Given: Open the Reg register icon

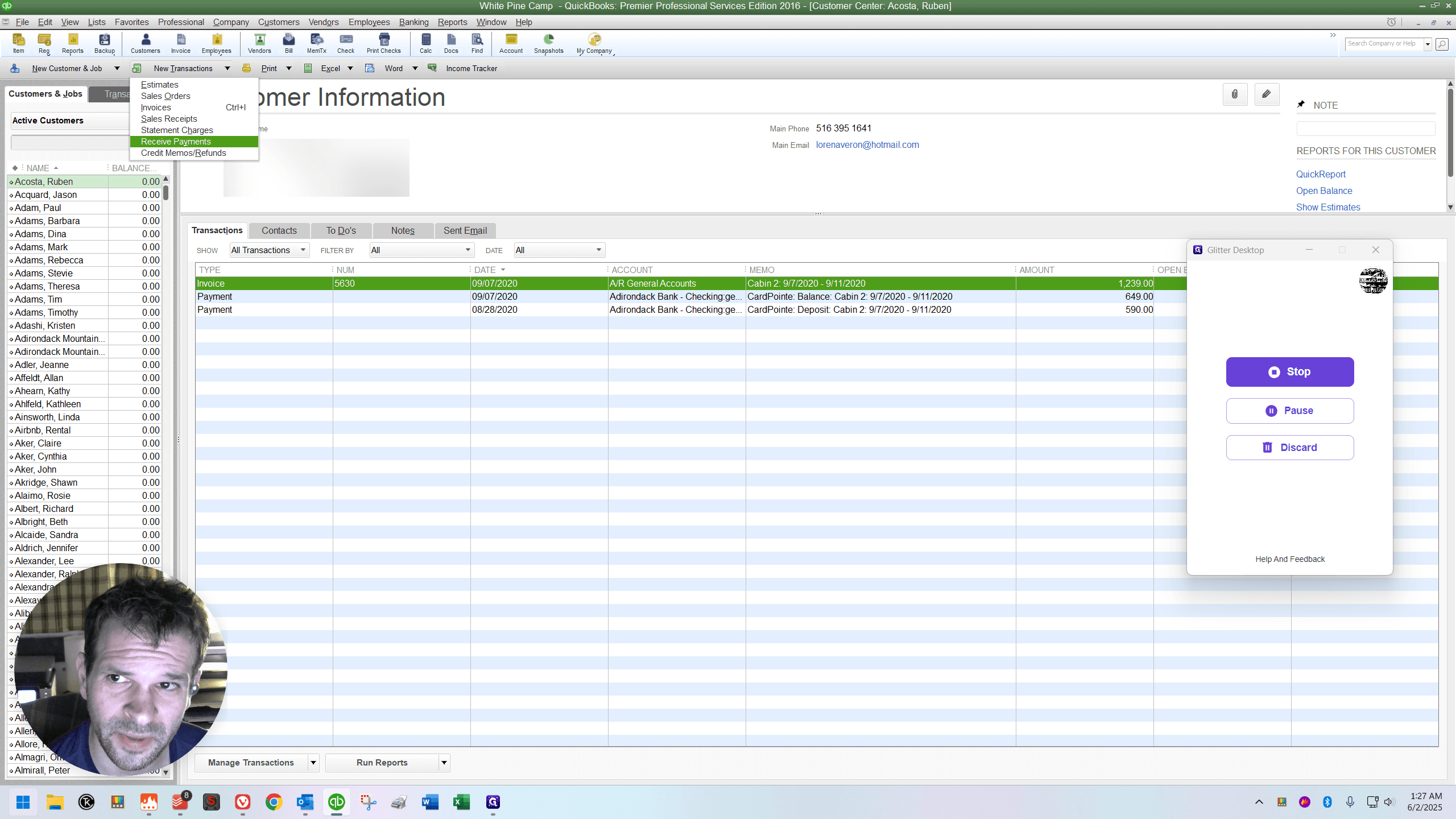Looking at the screenshot, I should (x=44, y=43).
